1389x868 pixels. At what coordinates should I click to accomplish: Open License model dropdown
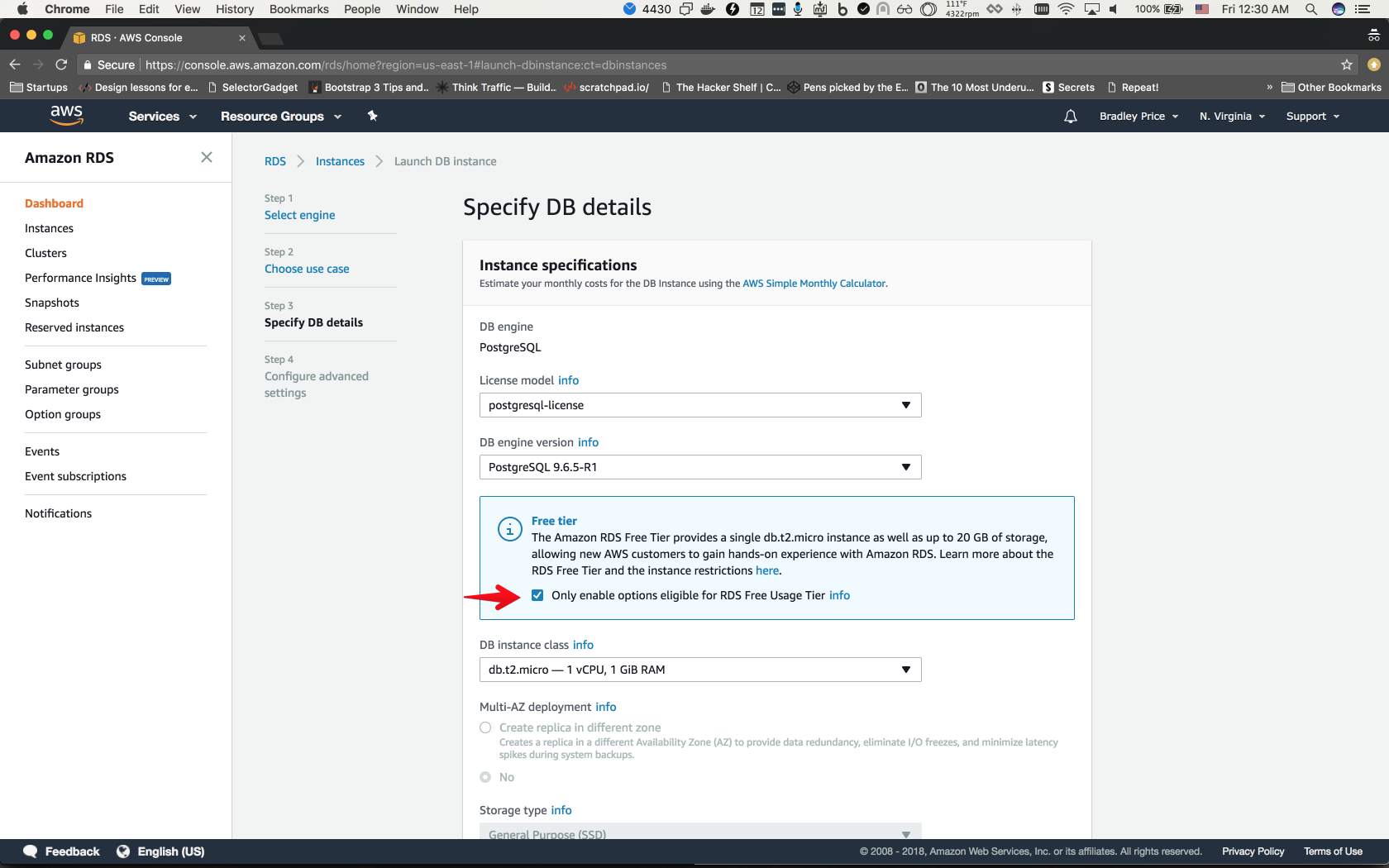point(700,405)
